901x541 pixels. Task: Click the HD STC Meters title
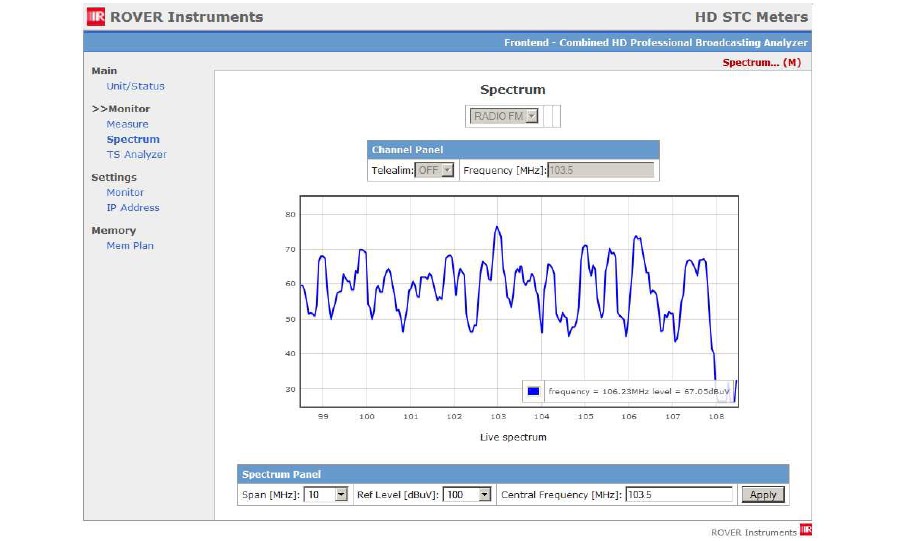(751, 17)
